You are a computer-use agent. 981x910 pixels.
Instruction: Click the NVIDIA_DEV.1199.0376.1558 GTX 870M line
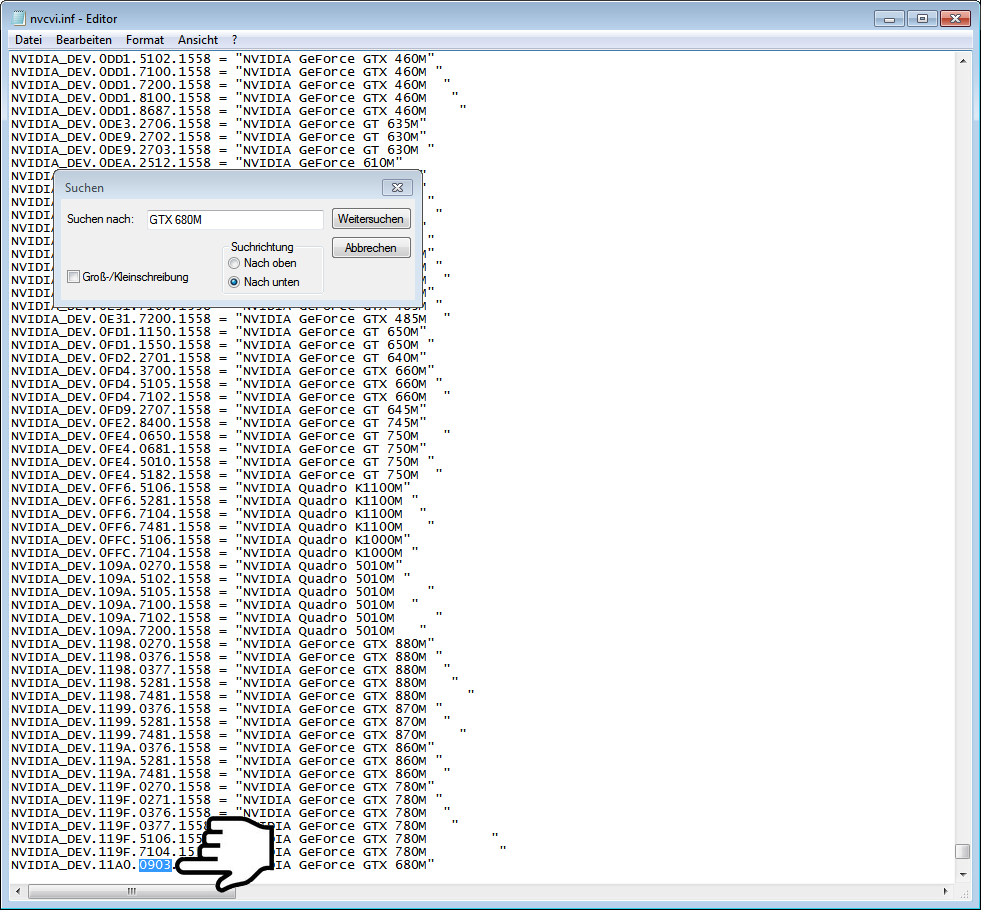click(x=226, y=709)
